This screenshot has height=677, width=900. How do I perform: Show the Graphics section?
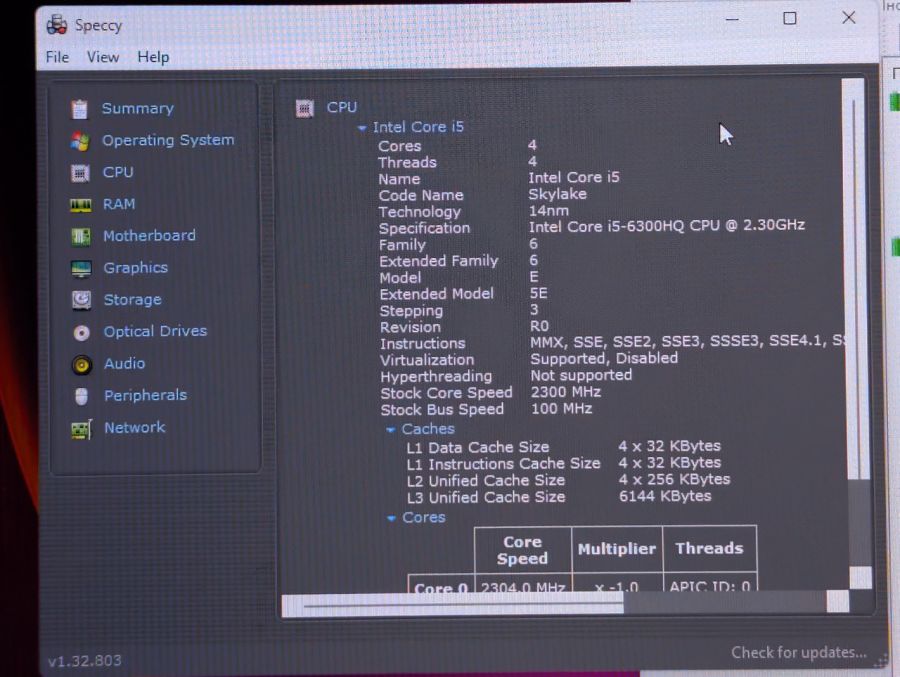click(135, 268)
